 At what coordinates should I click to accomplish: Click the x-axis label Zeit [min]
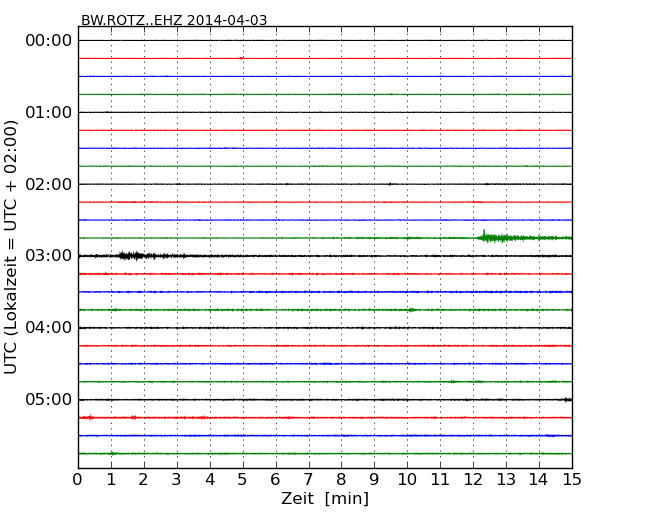[x=325, y=498]
